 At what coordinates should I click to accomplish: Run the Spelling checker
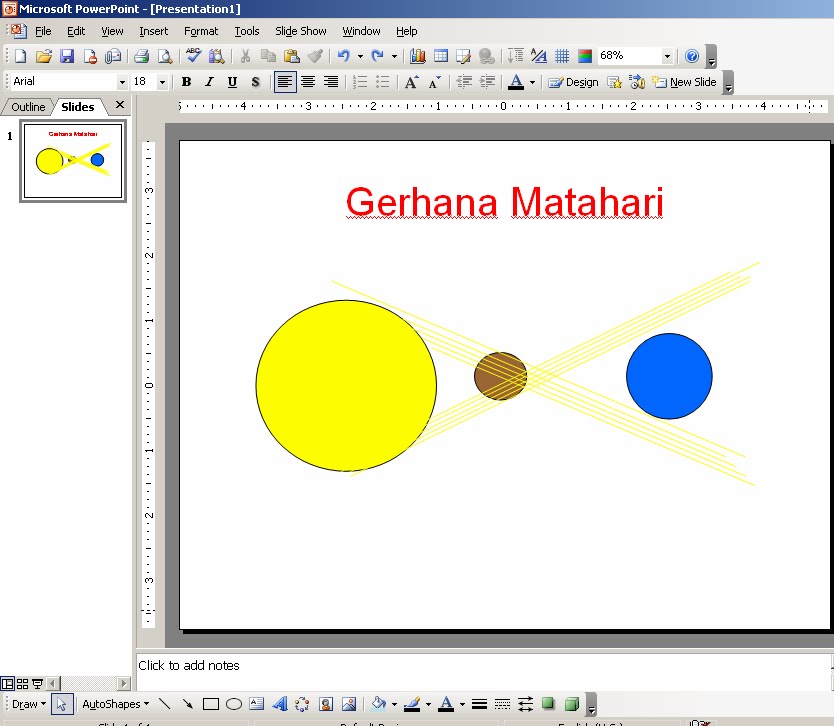tap(192, 56)
